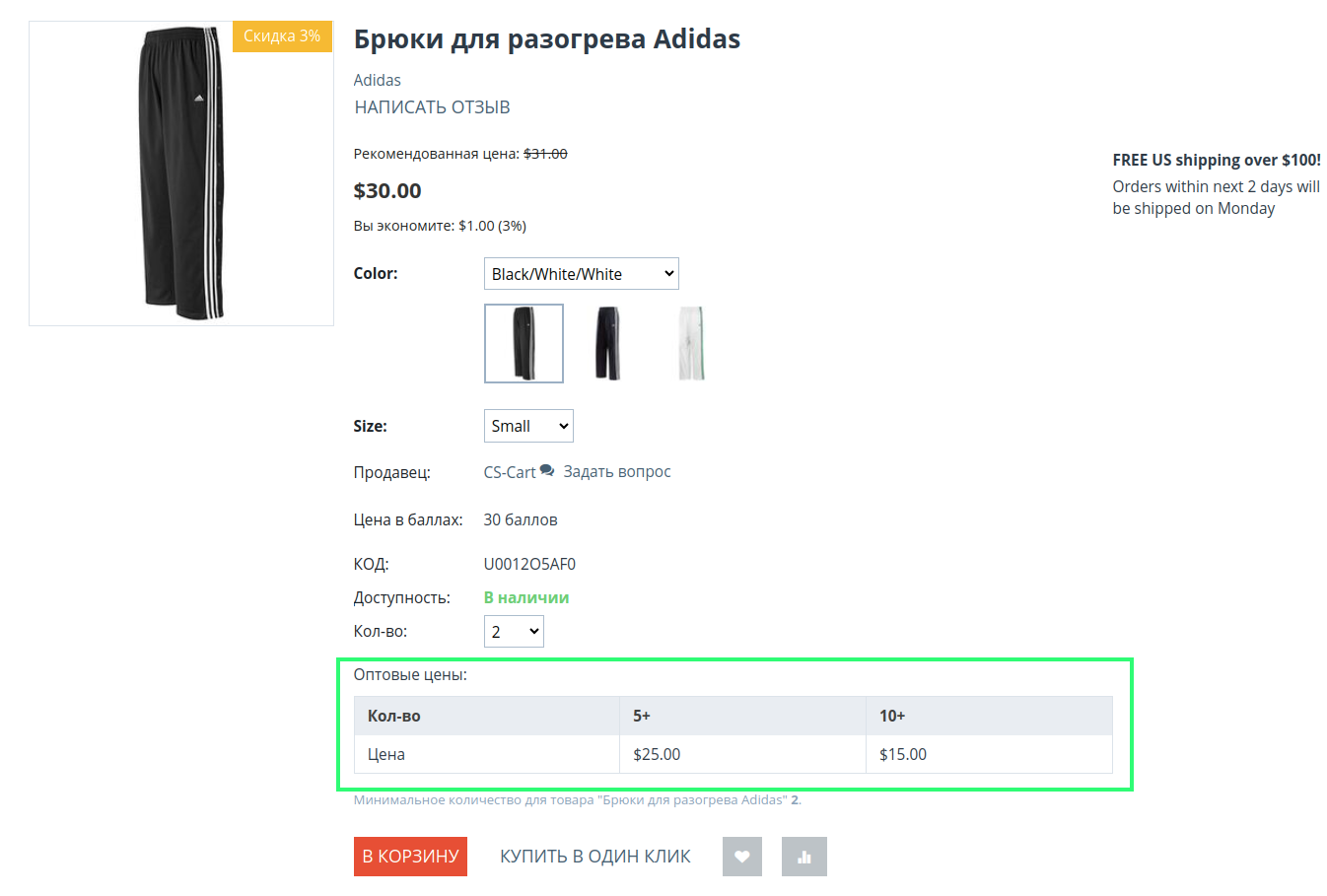Select the black pants with white stripes swatch

(x=524, y=343)
